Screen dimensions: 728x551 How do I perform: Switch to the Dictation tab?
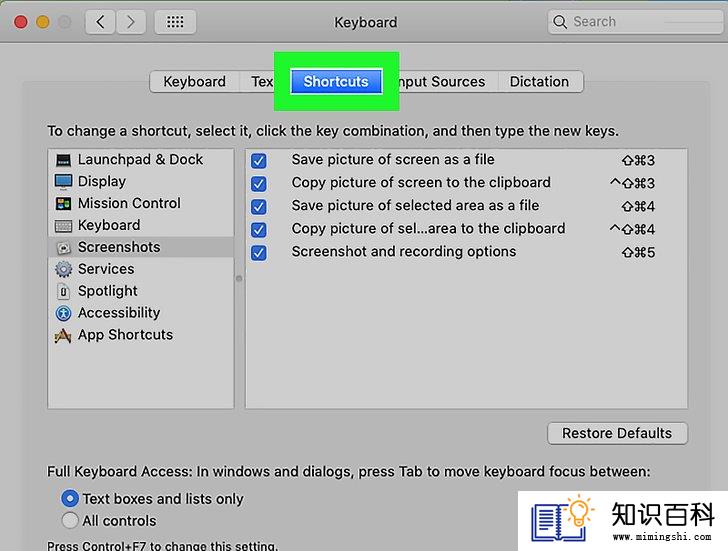[540, 82]
